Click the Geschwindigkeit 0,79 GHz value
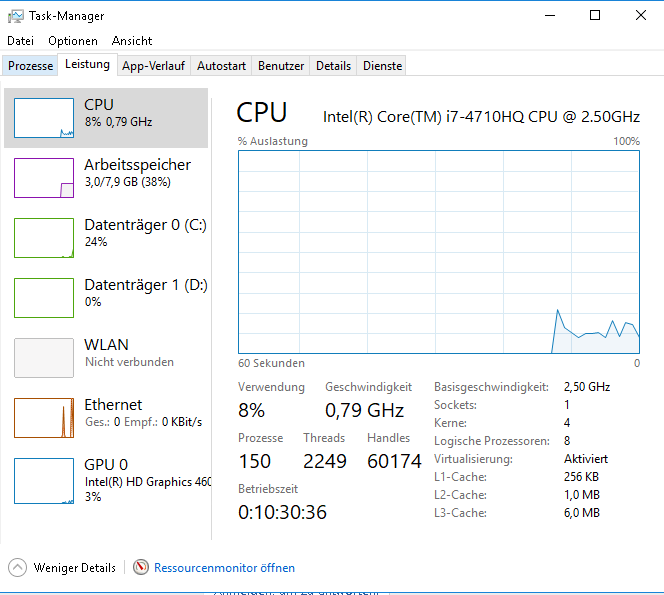 point(364,410)
